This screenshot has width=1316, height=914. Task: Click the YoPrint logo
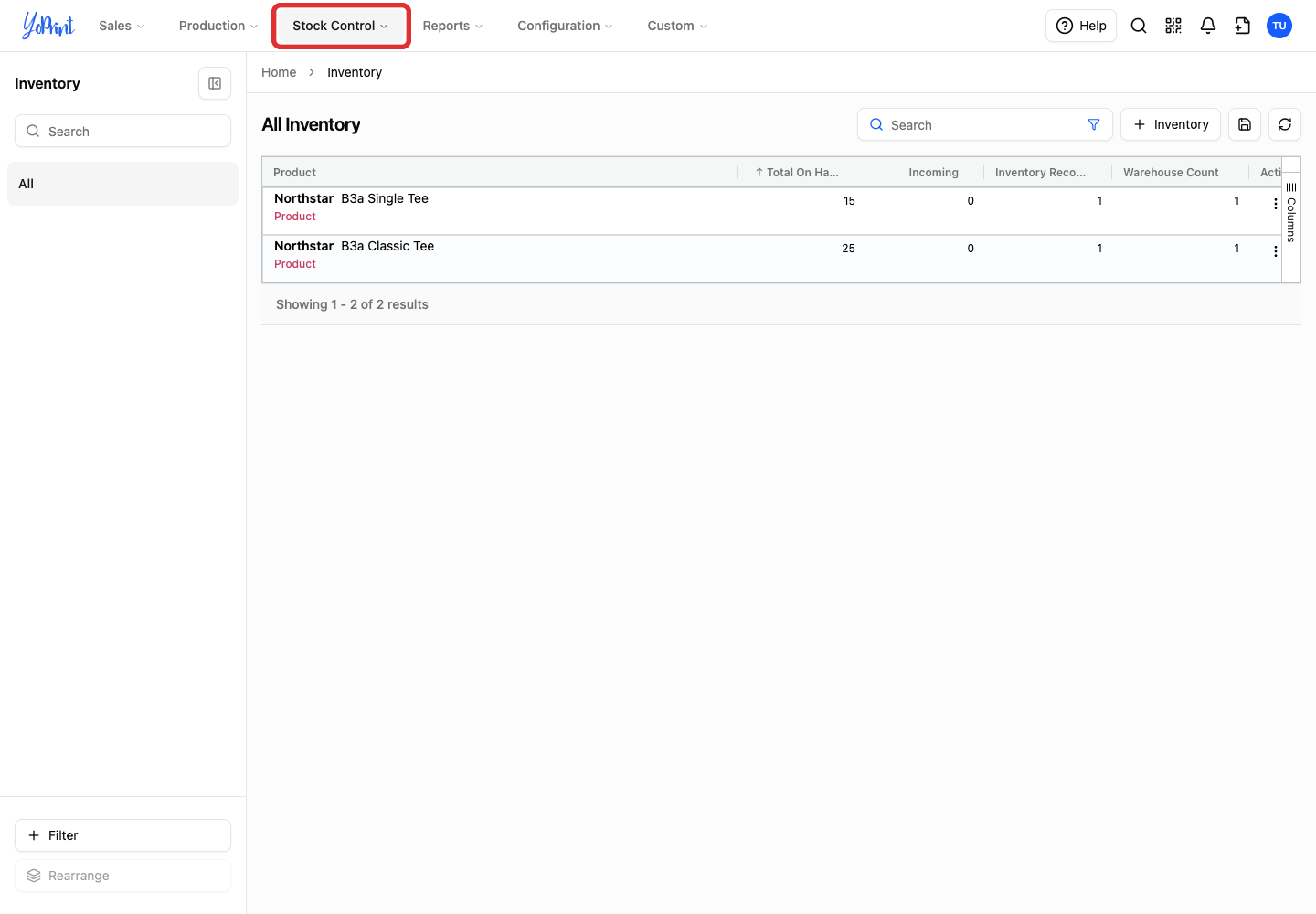coord(48,26)
